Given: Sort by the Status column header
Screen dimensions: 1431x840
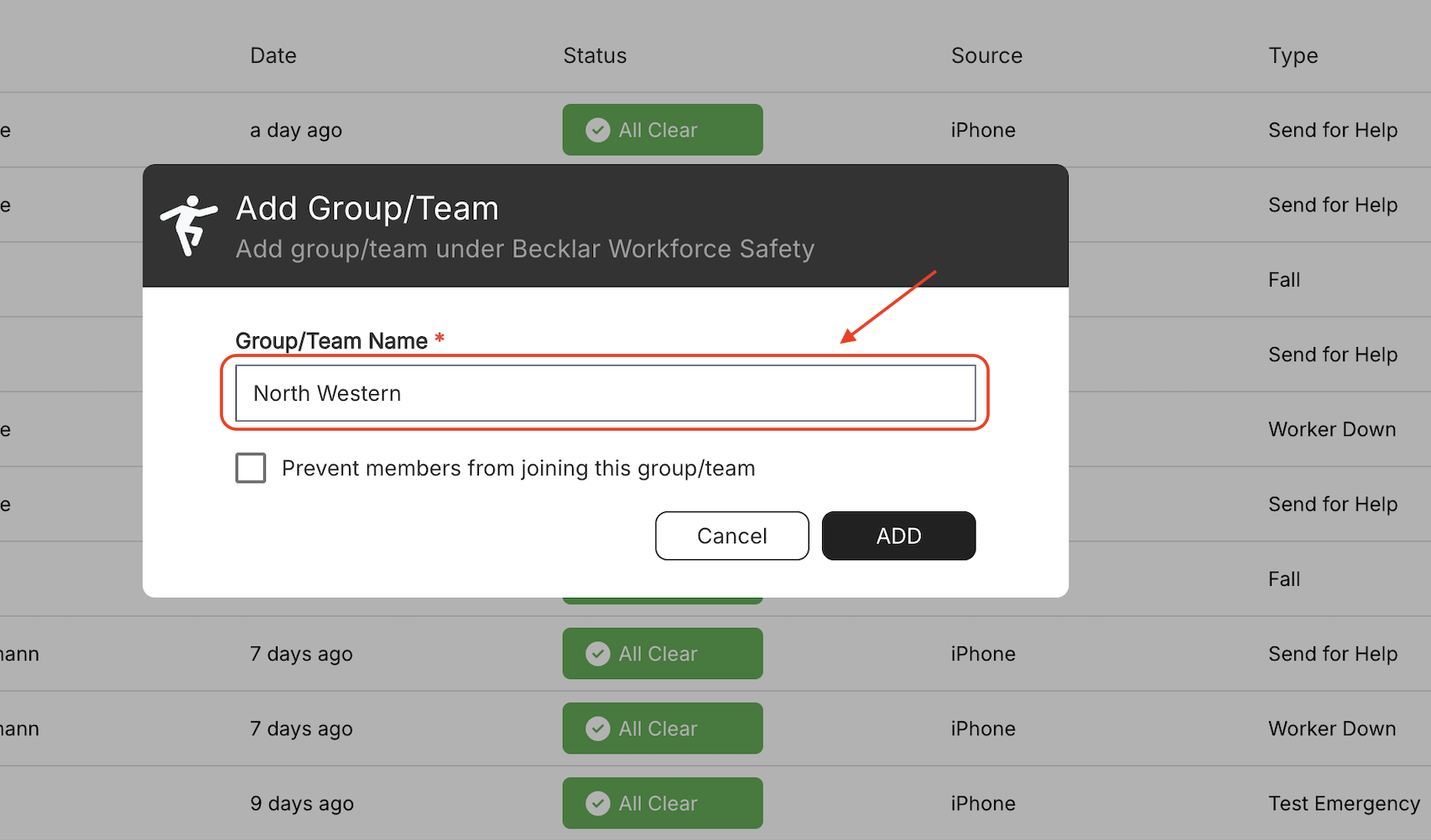Looking at the screenshot, I should point(595,55).
